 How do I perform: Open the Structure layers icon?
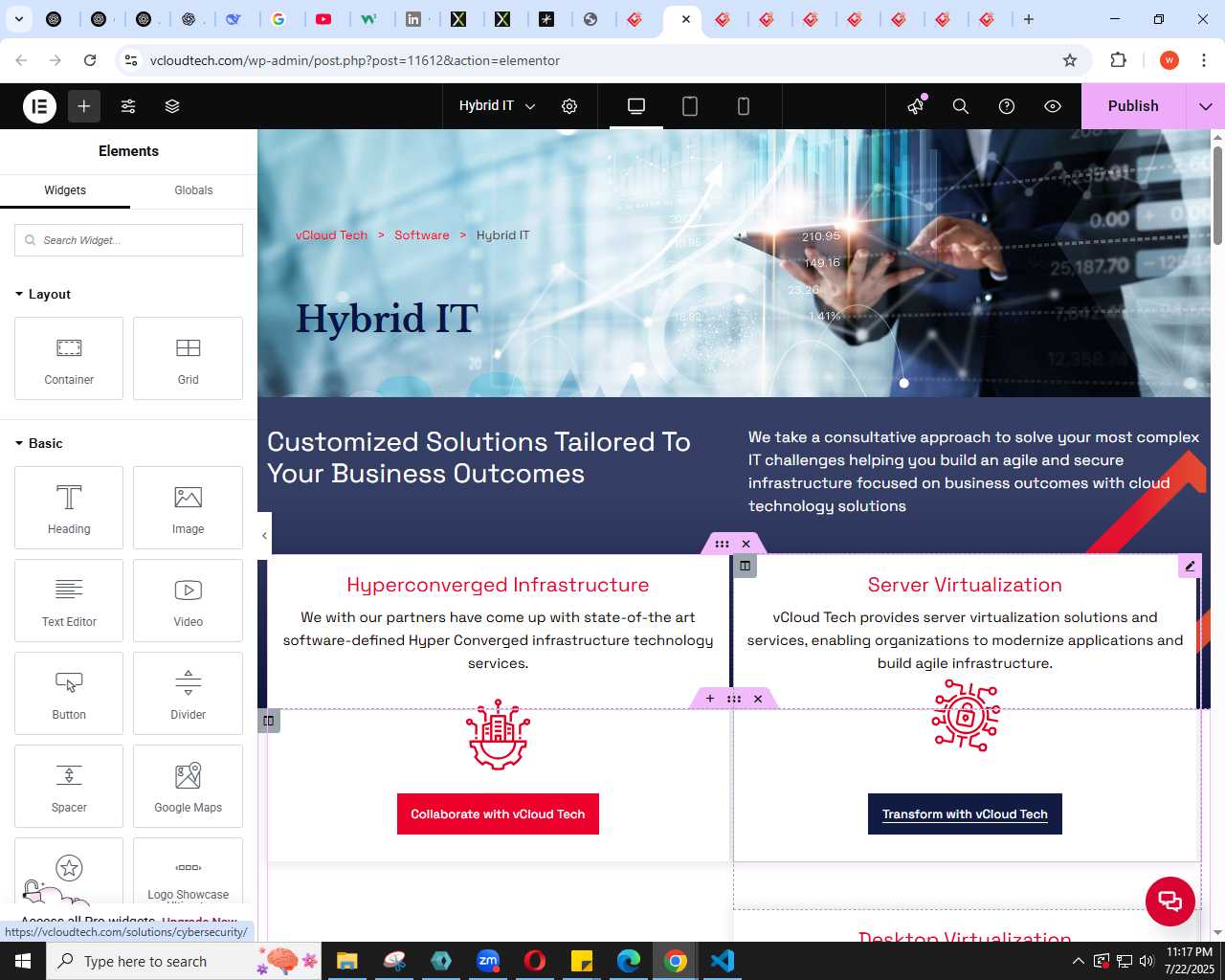click(x=172, y=106)
